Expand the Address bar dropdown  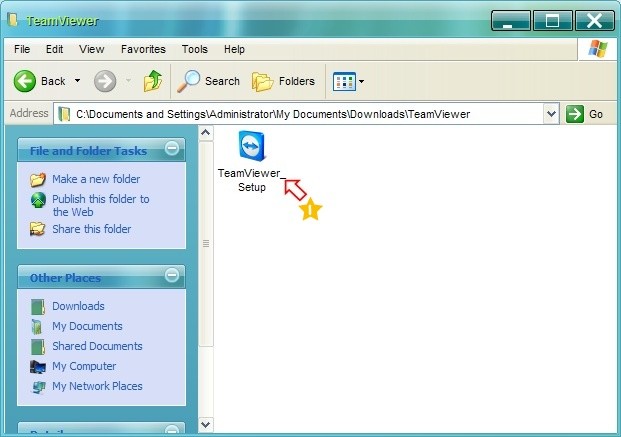tap(551, 114)
